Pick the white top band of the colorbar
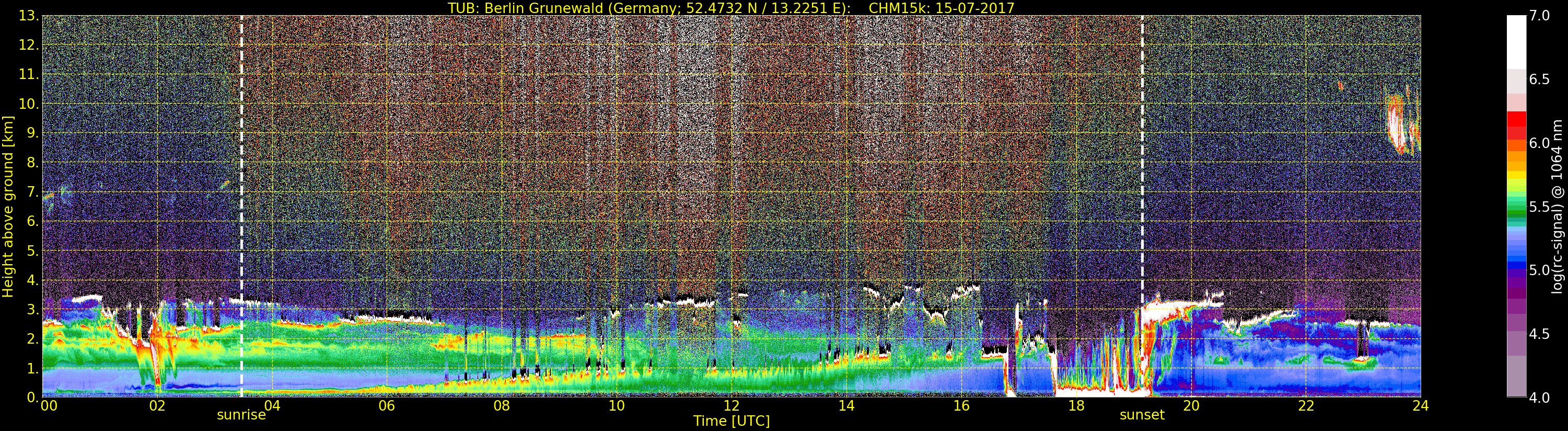The image size is (1568, 431). pos(1516,41)
